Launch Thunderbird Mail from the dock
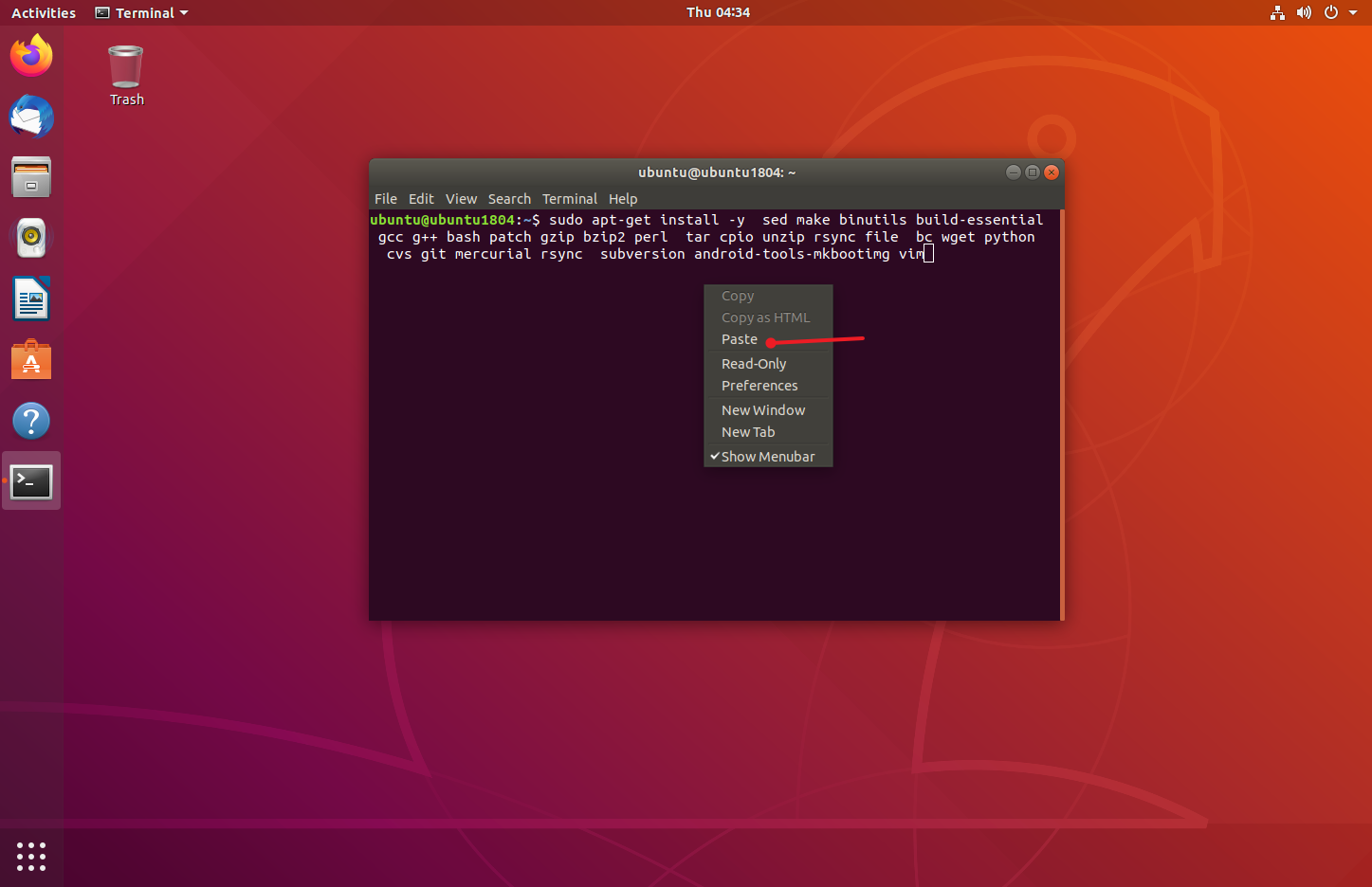 pos(31,117)
